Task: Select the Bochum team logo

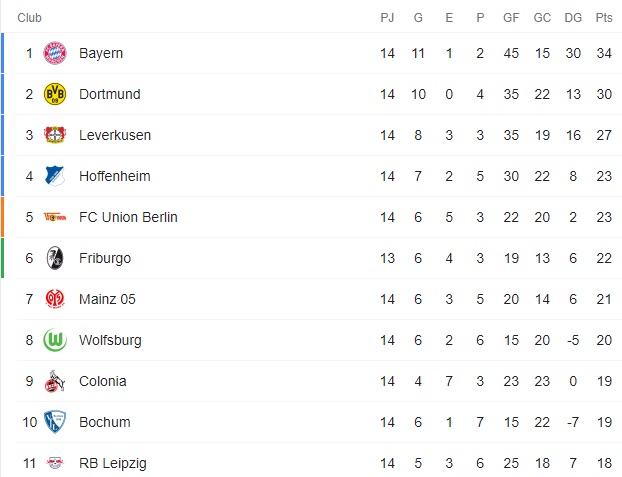Action: (x=55, y=422)
